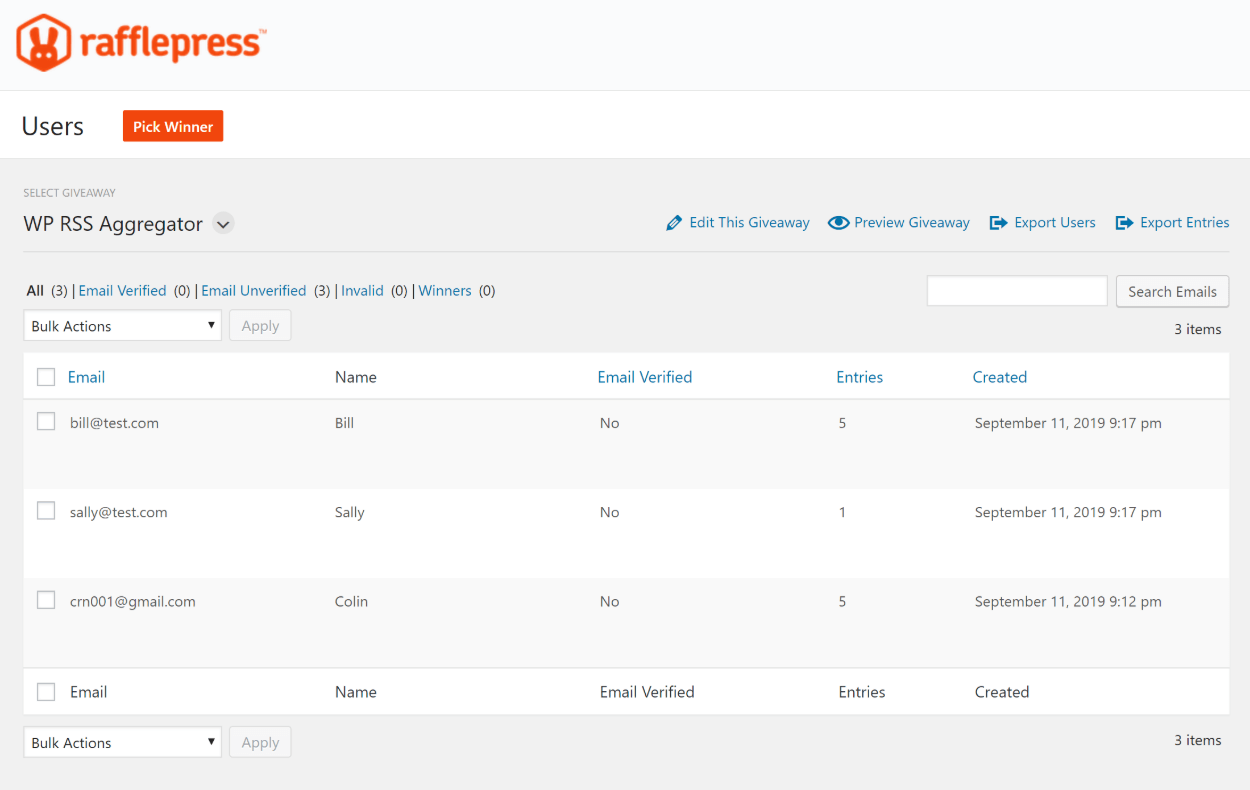Open the Preview Giveaway link

pos(912,223)
